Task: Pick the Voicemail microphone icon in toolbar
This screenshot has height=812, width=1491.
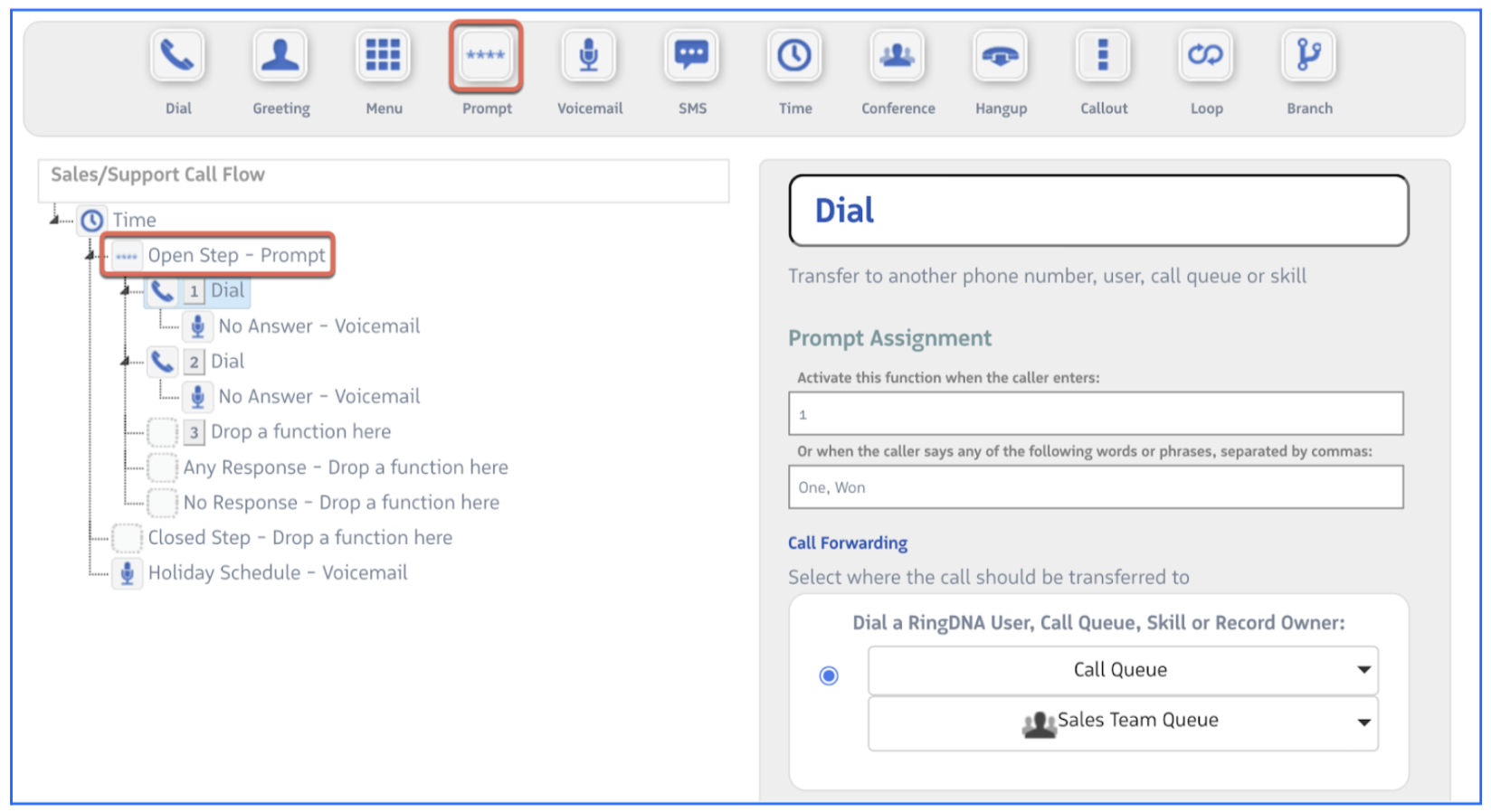Action: click(x=589, y=56)
